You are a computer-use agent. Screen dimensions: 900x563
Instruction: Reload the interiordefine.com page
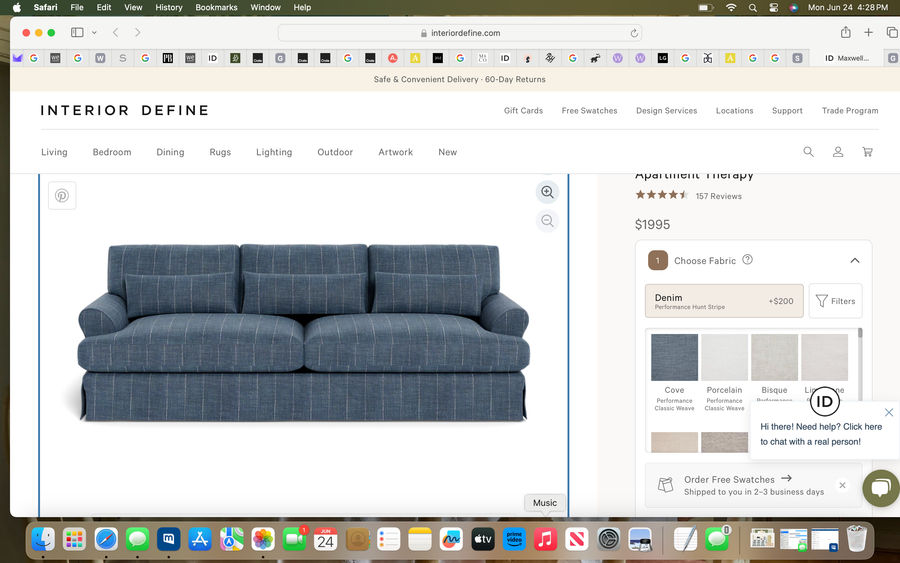click(634, 33)
